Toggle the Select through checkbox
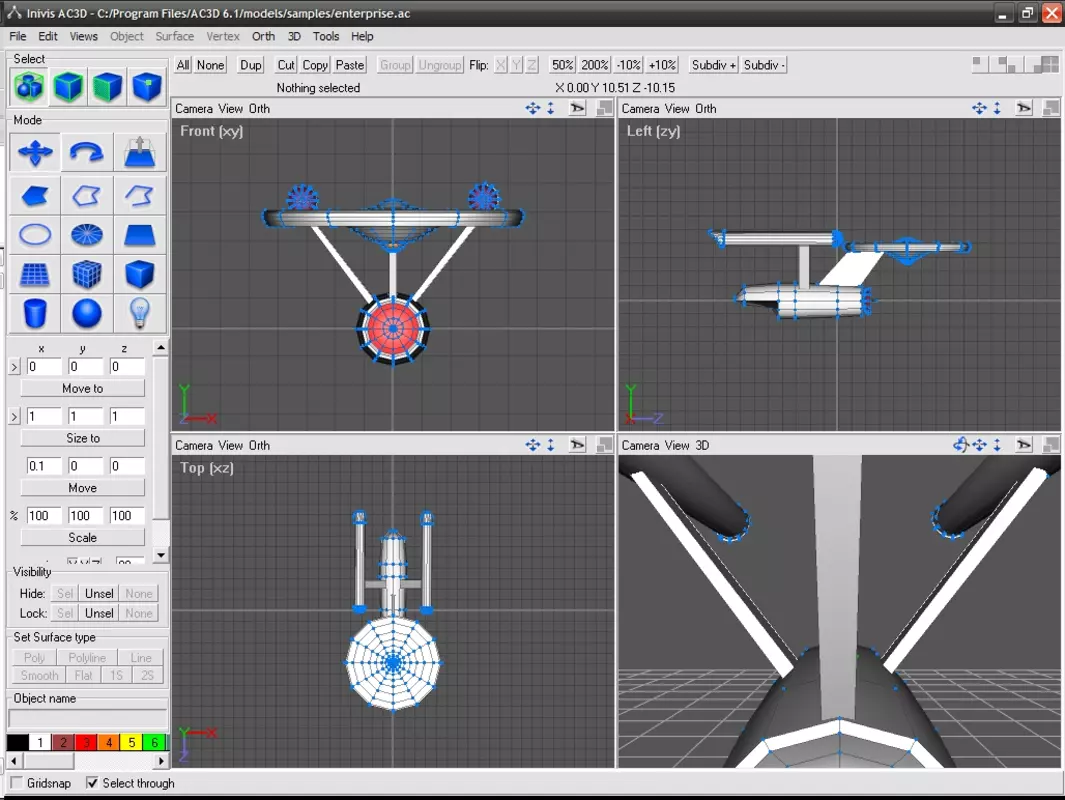Screen dimensions: 1065x800 (92, 783)
